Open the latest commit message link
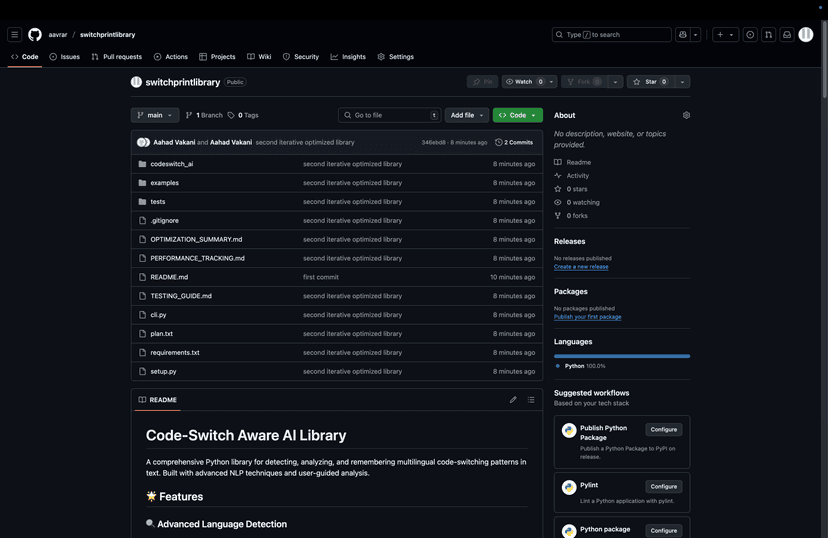 (305, 143)
